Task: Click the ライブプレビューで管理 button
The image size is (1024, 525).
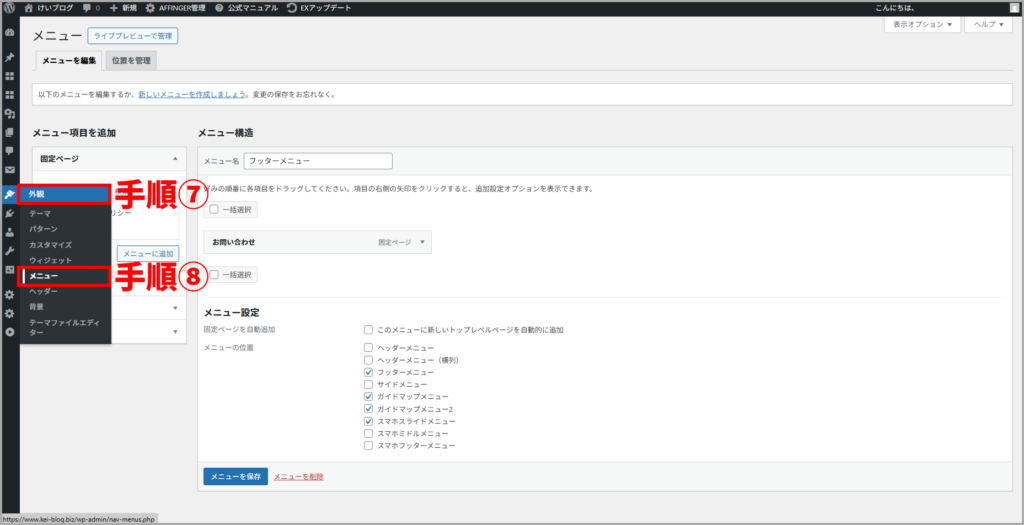Action: coord(132,36)
